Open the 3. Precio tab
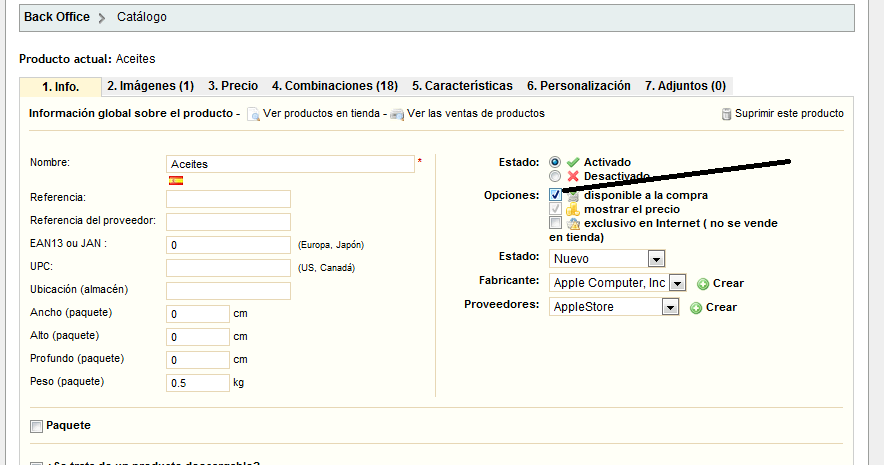This screenshot has height=465, width=884. point(233,86)
